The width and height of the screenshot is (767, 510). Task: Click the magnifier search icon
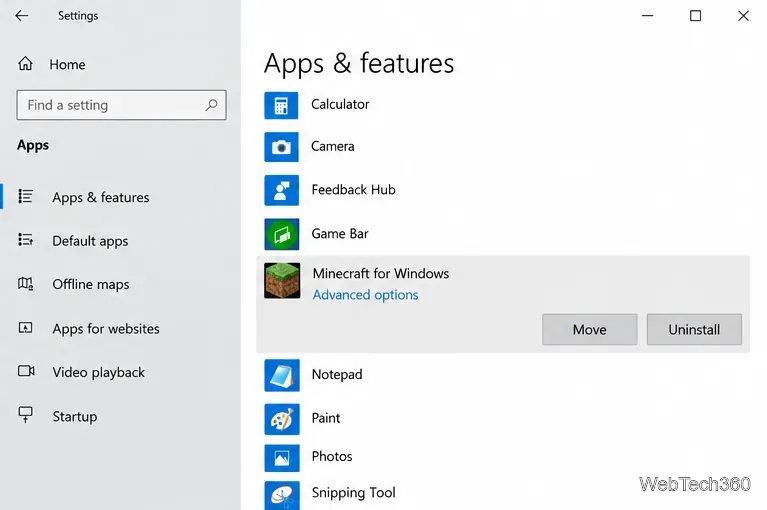point(211,105)
